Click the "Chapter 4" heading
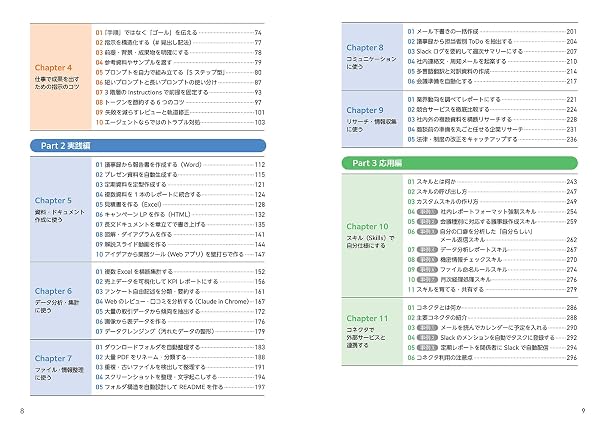Viewport: 606px width, 430px height. tap(53, 68)
